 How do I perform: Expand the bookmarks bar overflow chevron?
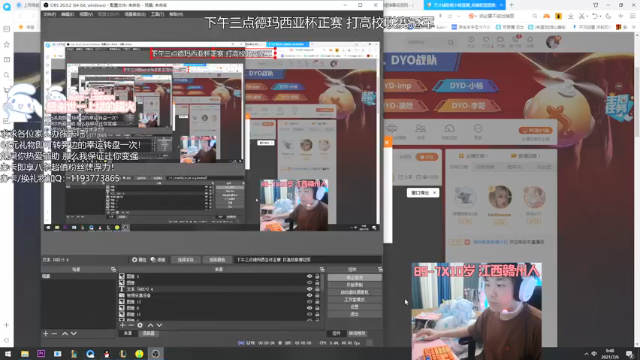[634, 27]
